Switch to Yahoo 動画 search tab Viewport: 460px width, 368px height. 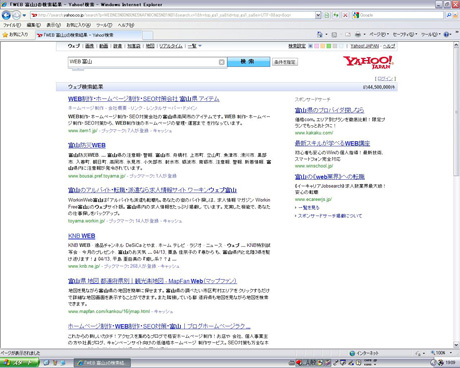pos(104,46)
